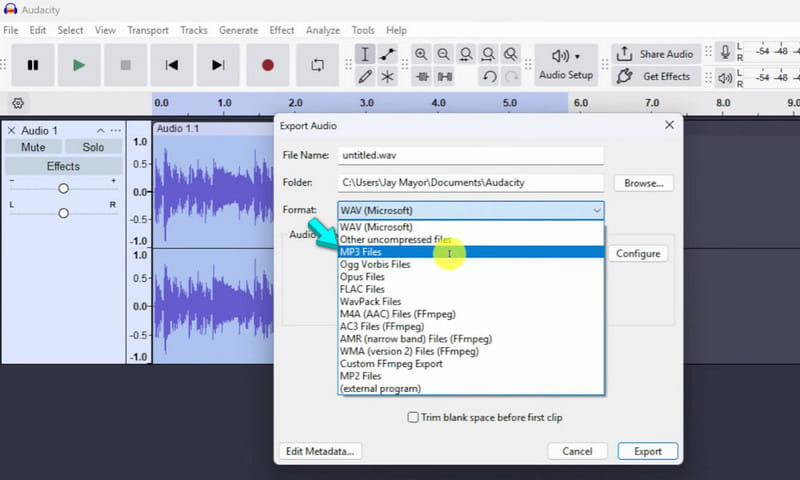This screenshot has width=800, height=480.
Task: Open the Select menu
Action: (70, 30)
